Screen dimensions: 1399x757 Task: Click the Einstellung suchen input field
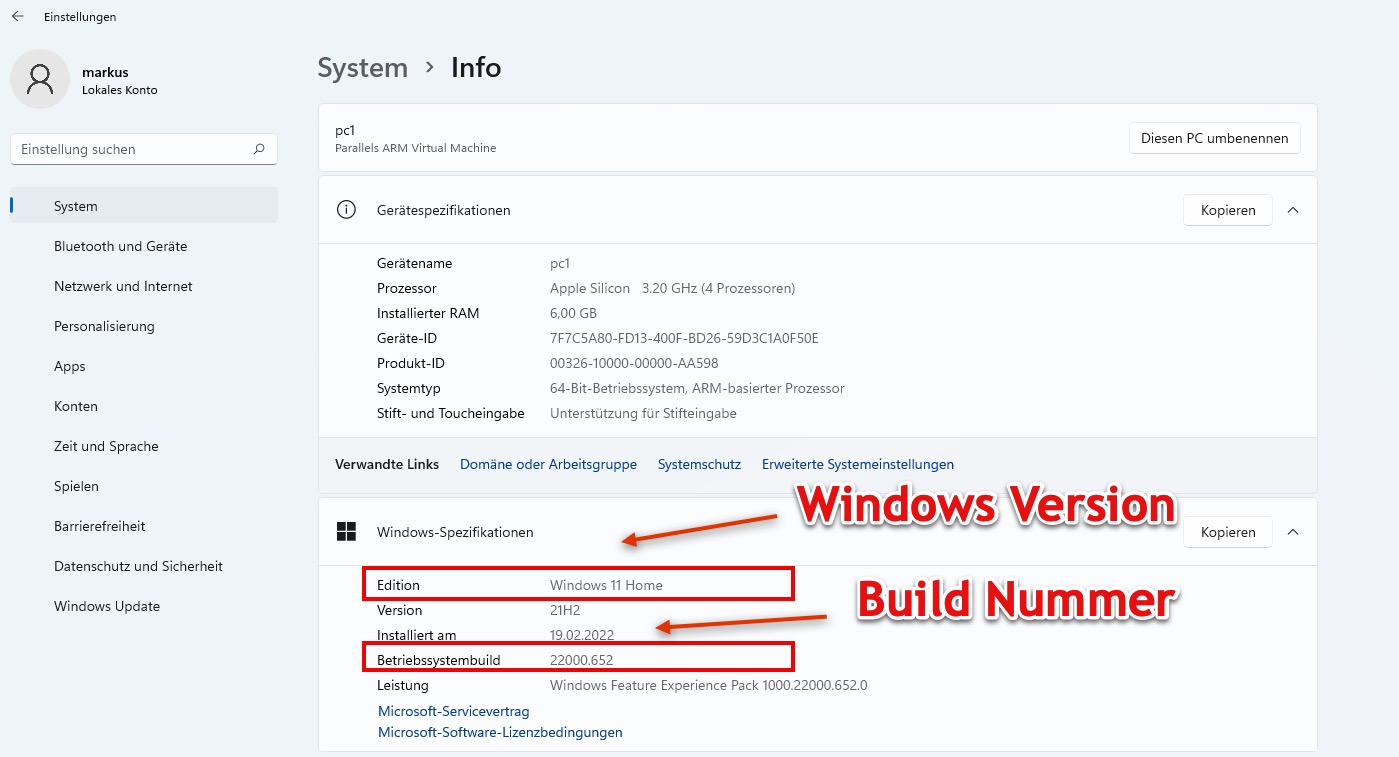coord(130,148)
